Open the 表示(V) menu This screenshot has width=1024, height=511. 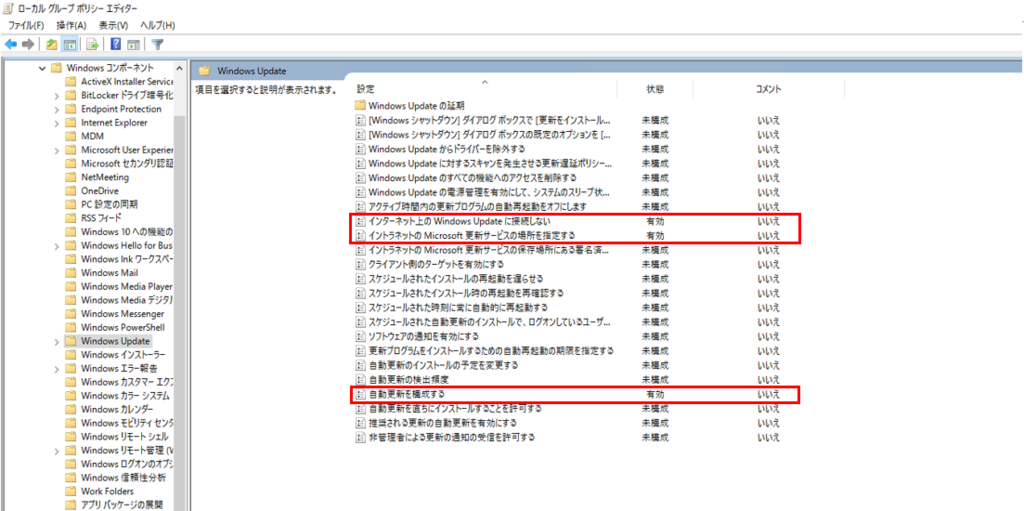click(x=113, y=25)
